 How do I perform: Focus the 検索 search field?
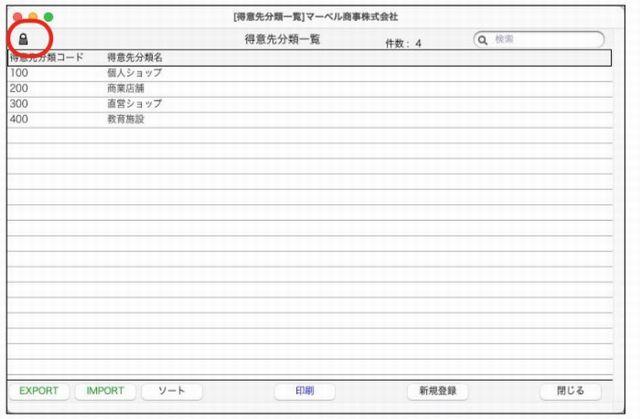[545, 40]
